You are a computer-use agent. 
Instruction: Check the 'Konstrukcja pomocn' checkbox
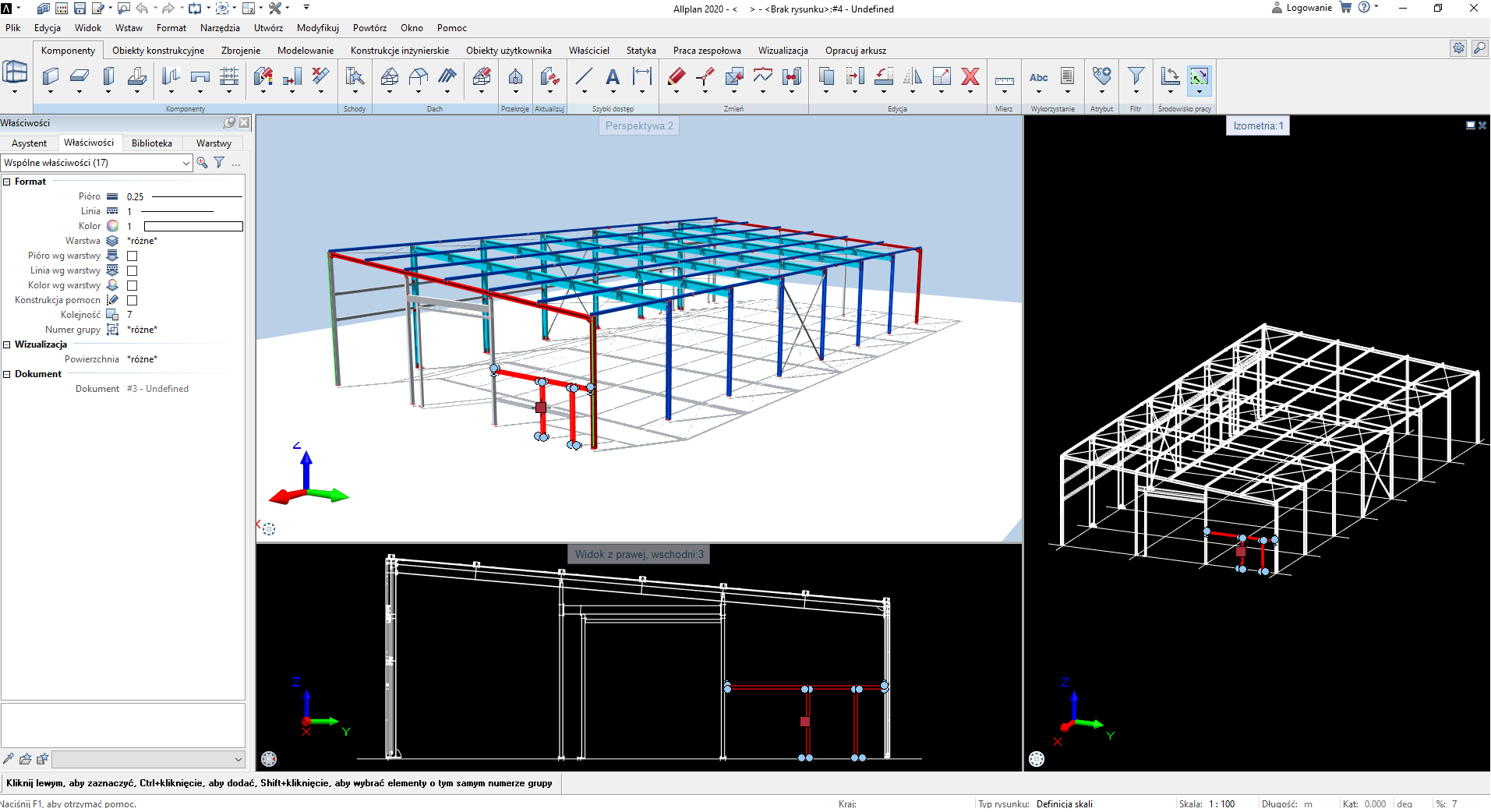pyautogui.click(x=132, y=300)
